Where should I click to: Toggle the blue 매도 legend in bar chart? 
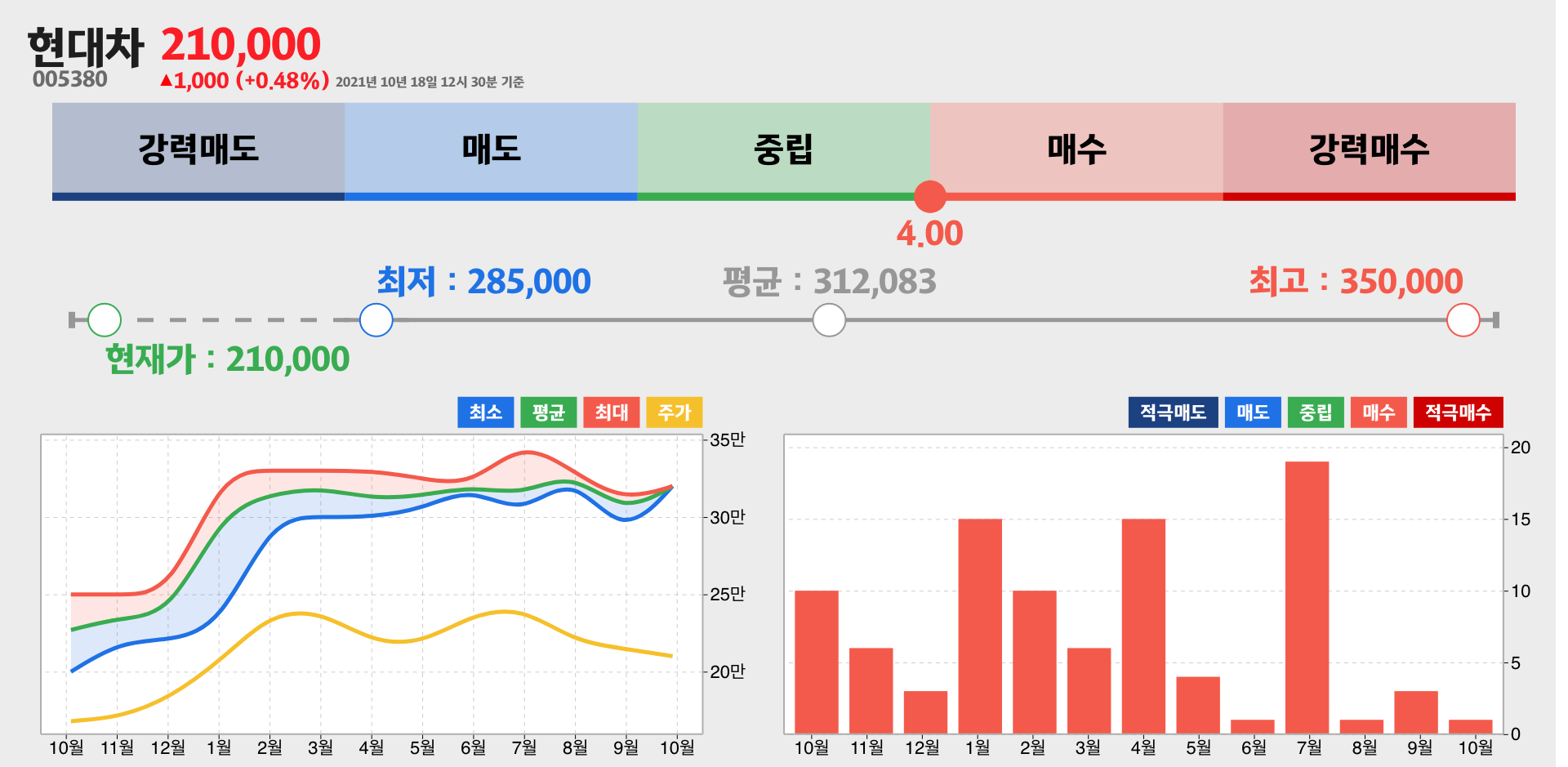coord(1253,412)
